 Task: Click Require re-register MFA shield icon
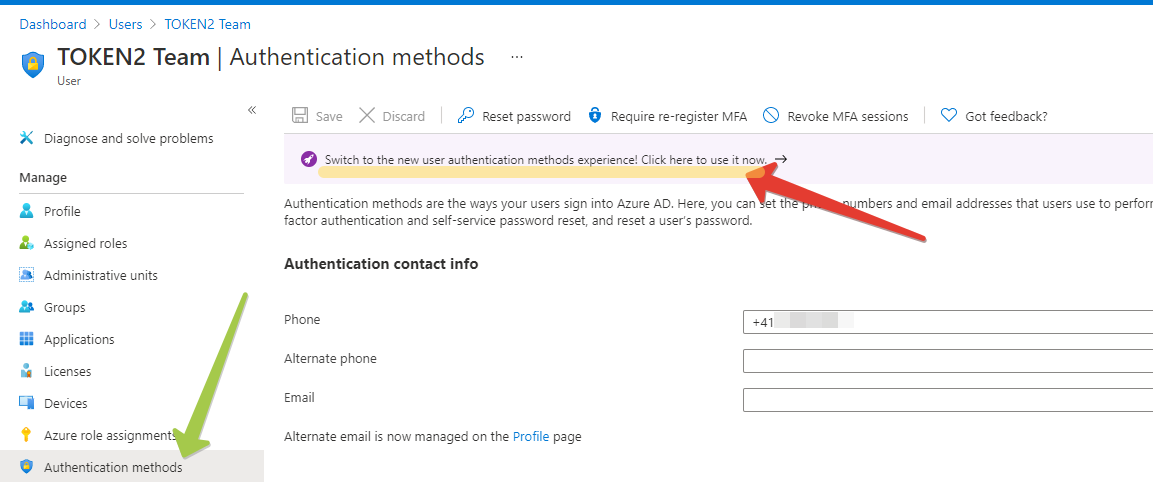(x=595, y=116)
